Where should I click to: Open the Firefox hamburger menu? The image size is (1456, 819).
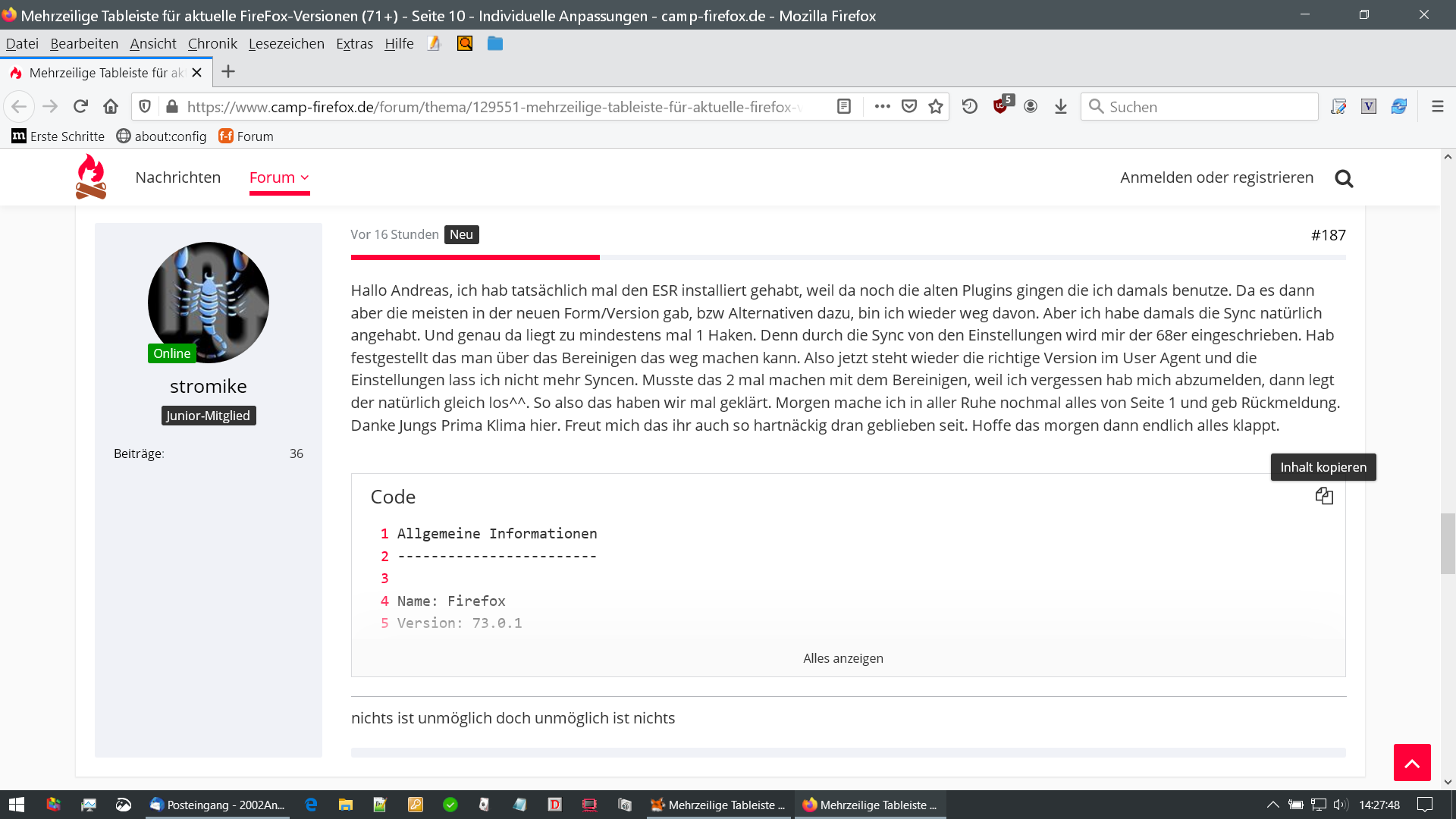1437,107
